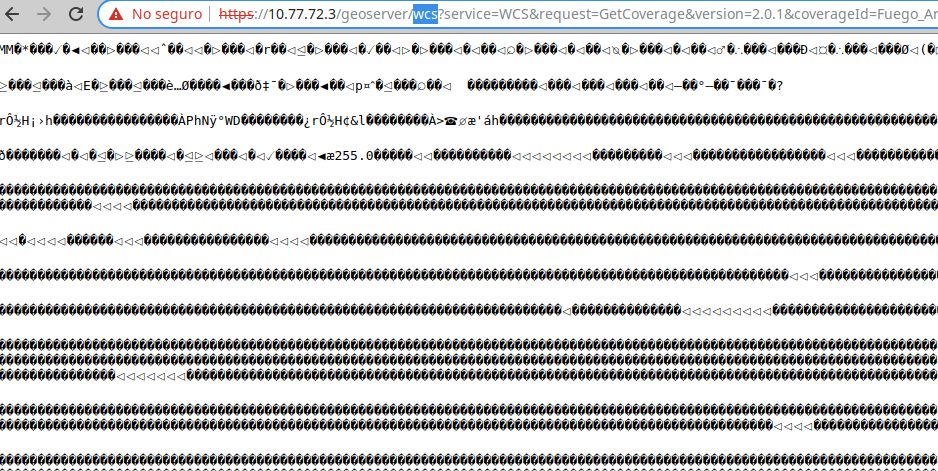Click the 10.77.72.3 host in address bar

(x=303, y=15)
